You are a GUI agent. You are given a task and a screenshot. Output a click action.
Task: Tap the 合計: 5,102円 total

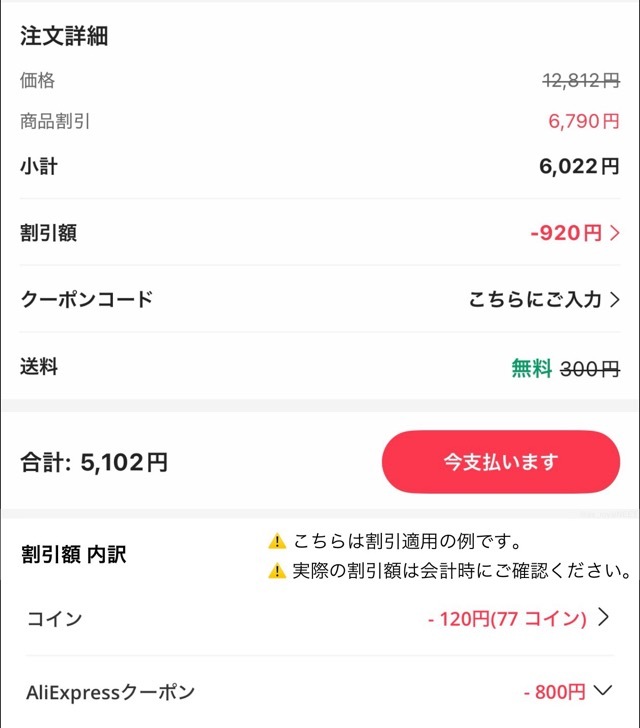[94, 462]
